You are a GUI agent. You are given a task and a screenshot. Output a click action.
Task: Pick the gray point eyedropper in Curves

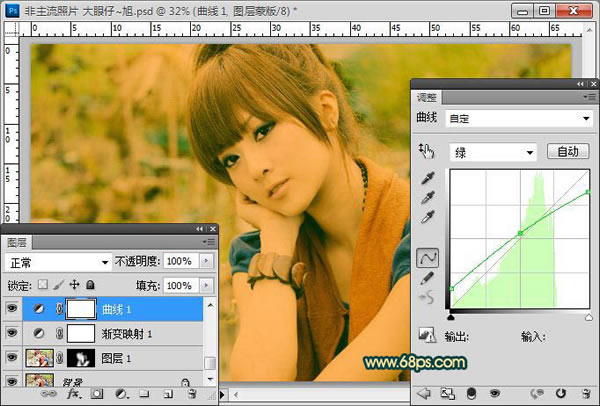tap(427, 197)
